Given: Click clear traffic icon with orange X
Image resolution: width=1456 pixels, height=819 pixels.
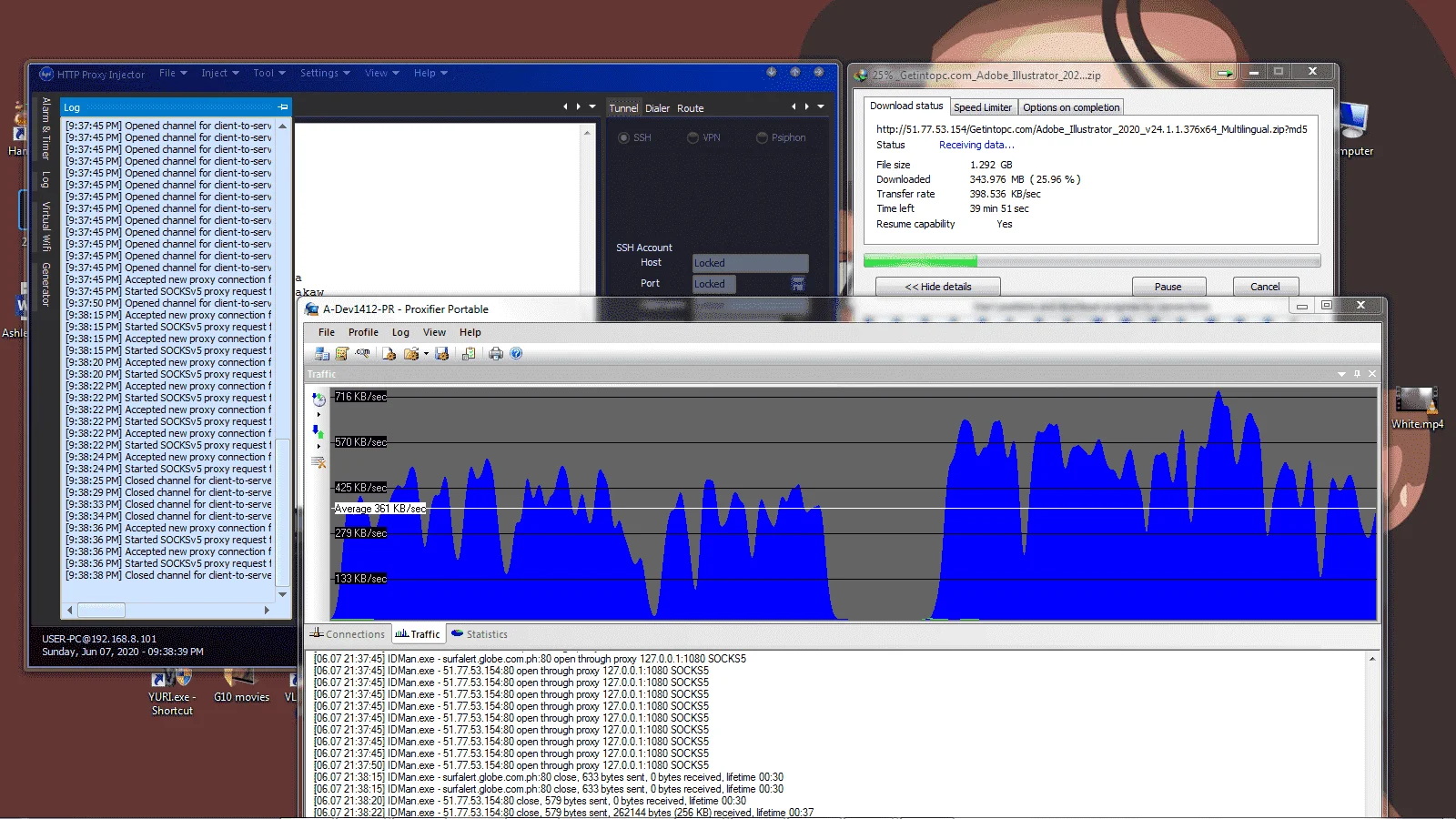Looking at the screenshot, I should [x=318, y=462].
